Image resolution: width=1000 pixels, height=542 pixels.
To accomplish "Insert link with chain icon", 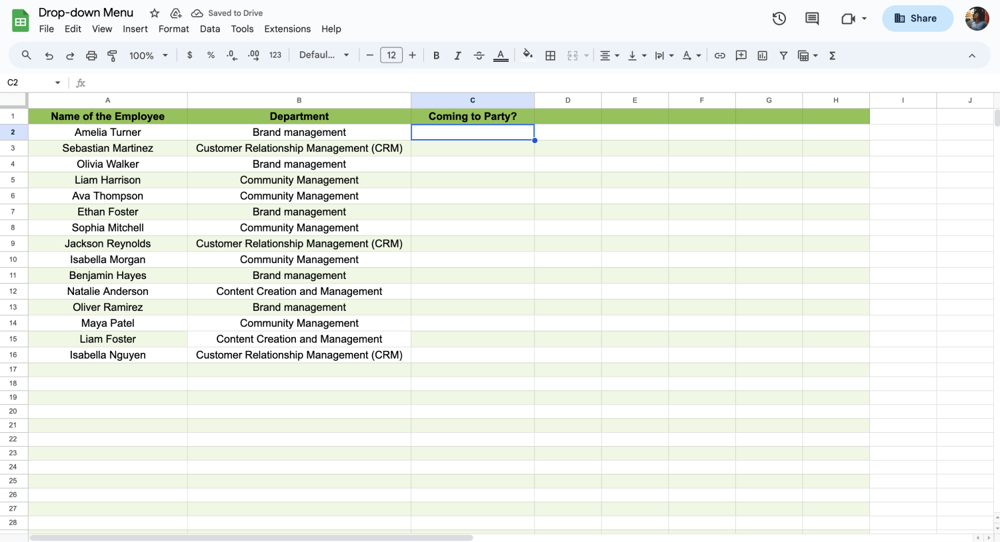I will pyautogui.click(x=719, y=55).
